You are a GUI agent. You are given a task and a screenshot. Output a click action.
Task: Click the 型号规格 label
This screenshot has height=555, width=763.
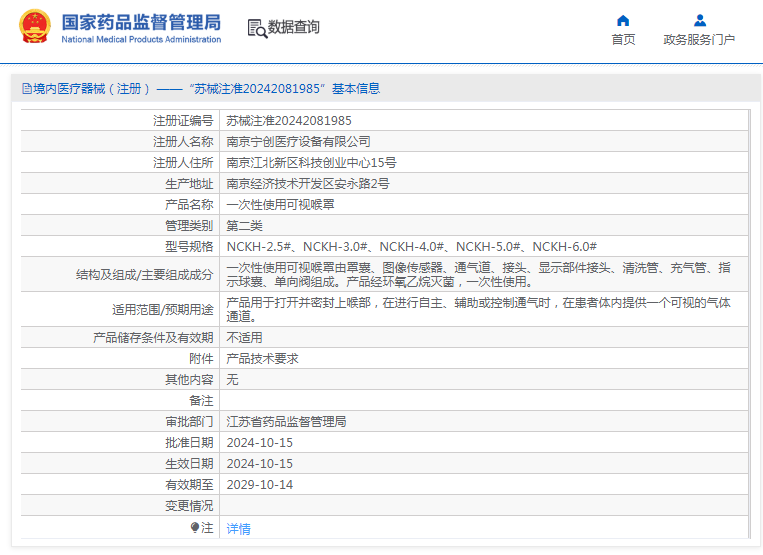click(x=189, y=247)
